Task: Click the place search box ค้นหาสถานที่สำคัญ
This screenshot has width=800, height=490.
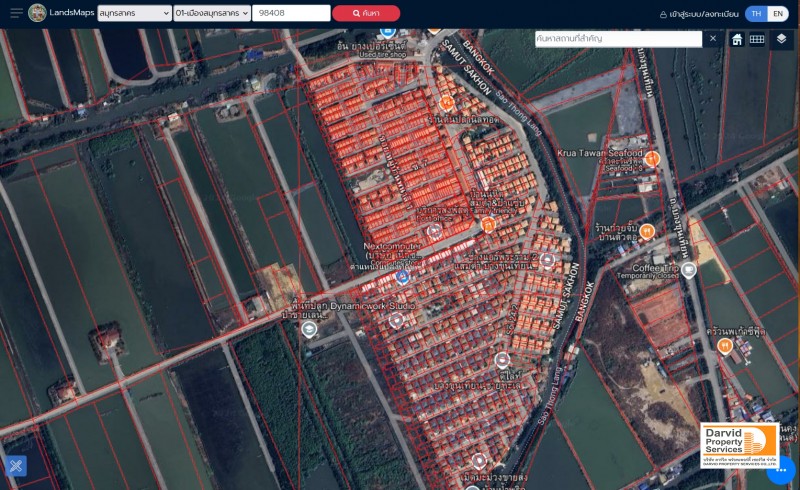Action: tap(618, 38)
